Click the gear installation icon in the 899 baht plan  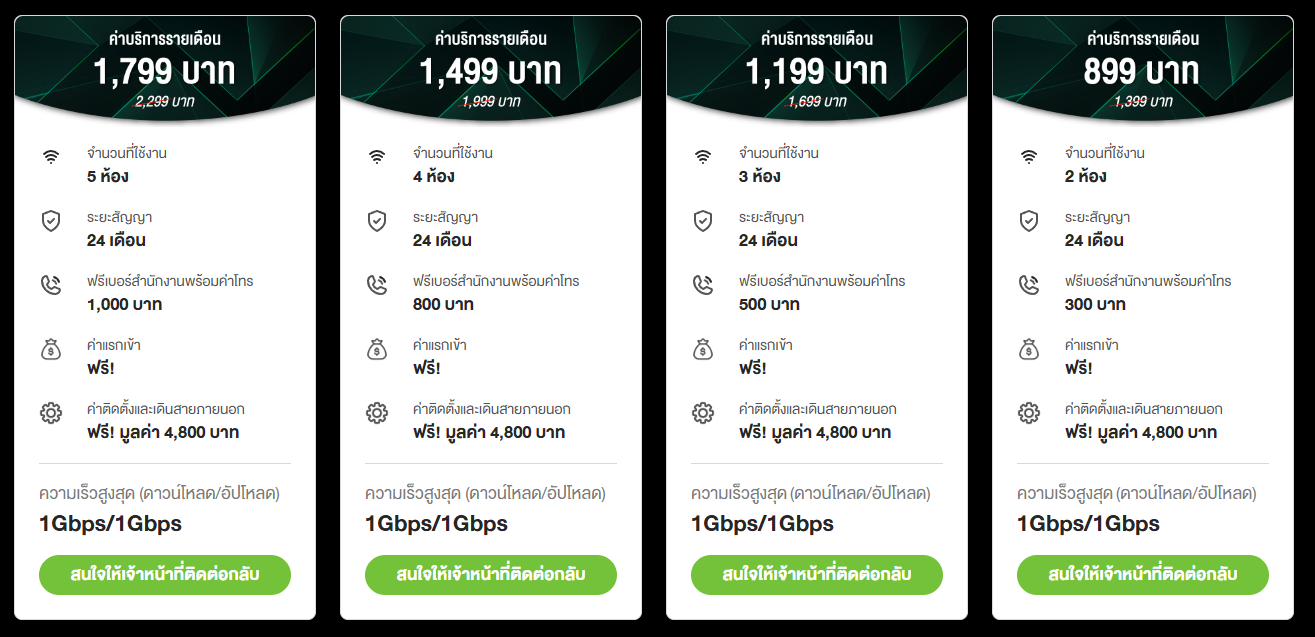tap(1029, 413)
